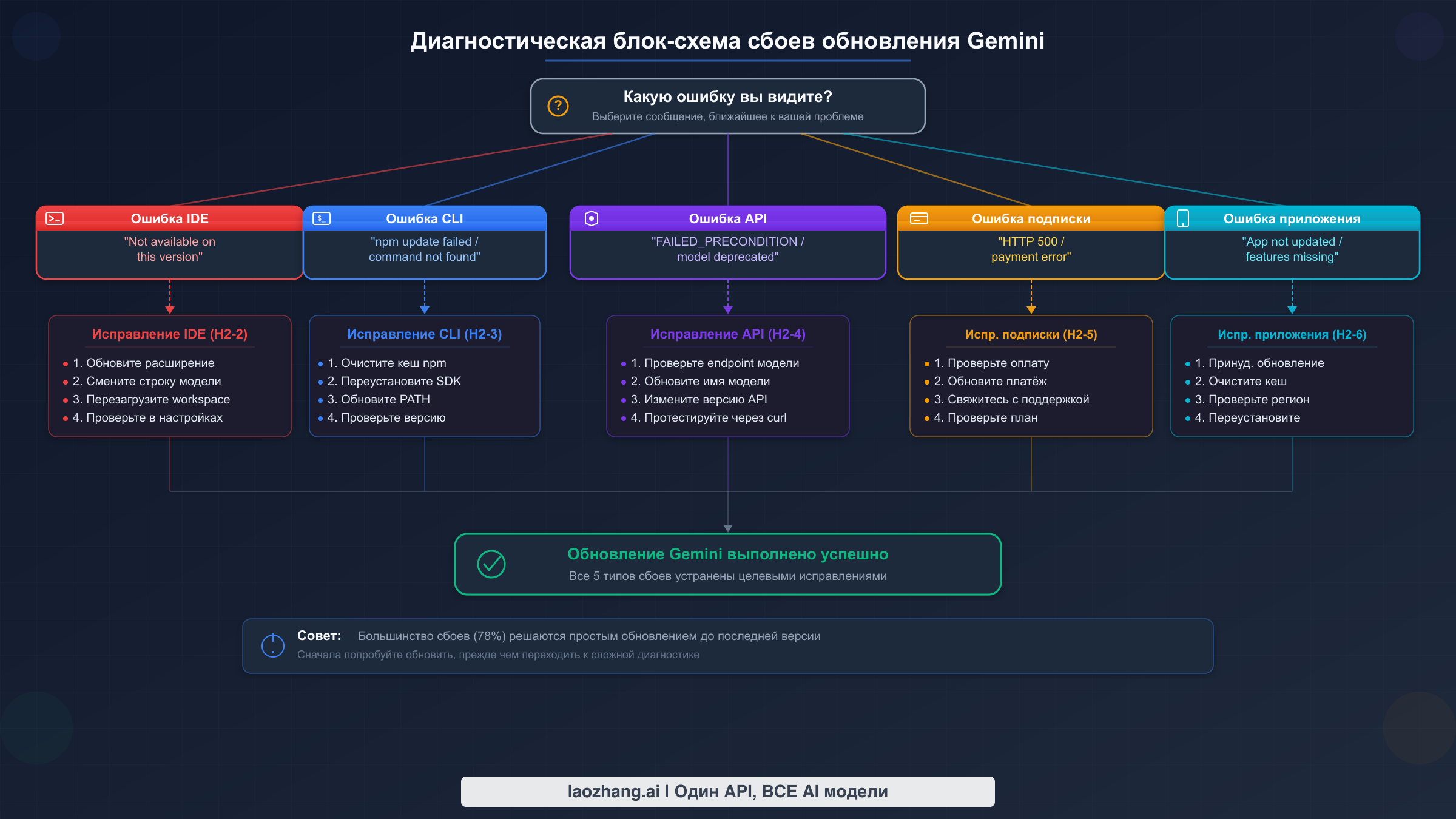Viewport: 1456px width, 819px height.
Task: Open the 'Какую ошибку вы видите?' prompt box
Action: 728,106
